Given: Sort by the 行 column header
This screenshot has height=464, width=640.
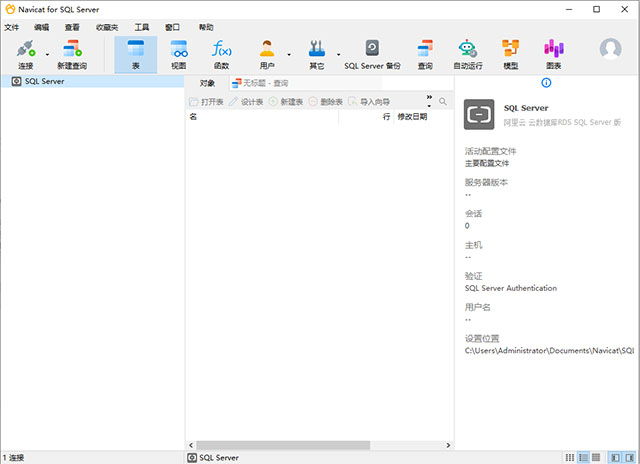Looking at the screenshot, I should 366,117.
